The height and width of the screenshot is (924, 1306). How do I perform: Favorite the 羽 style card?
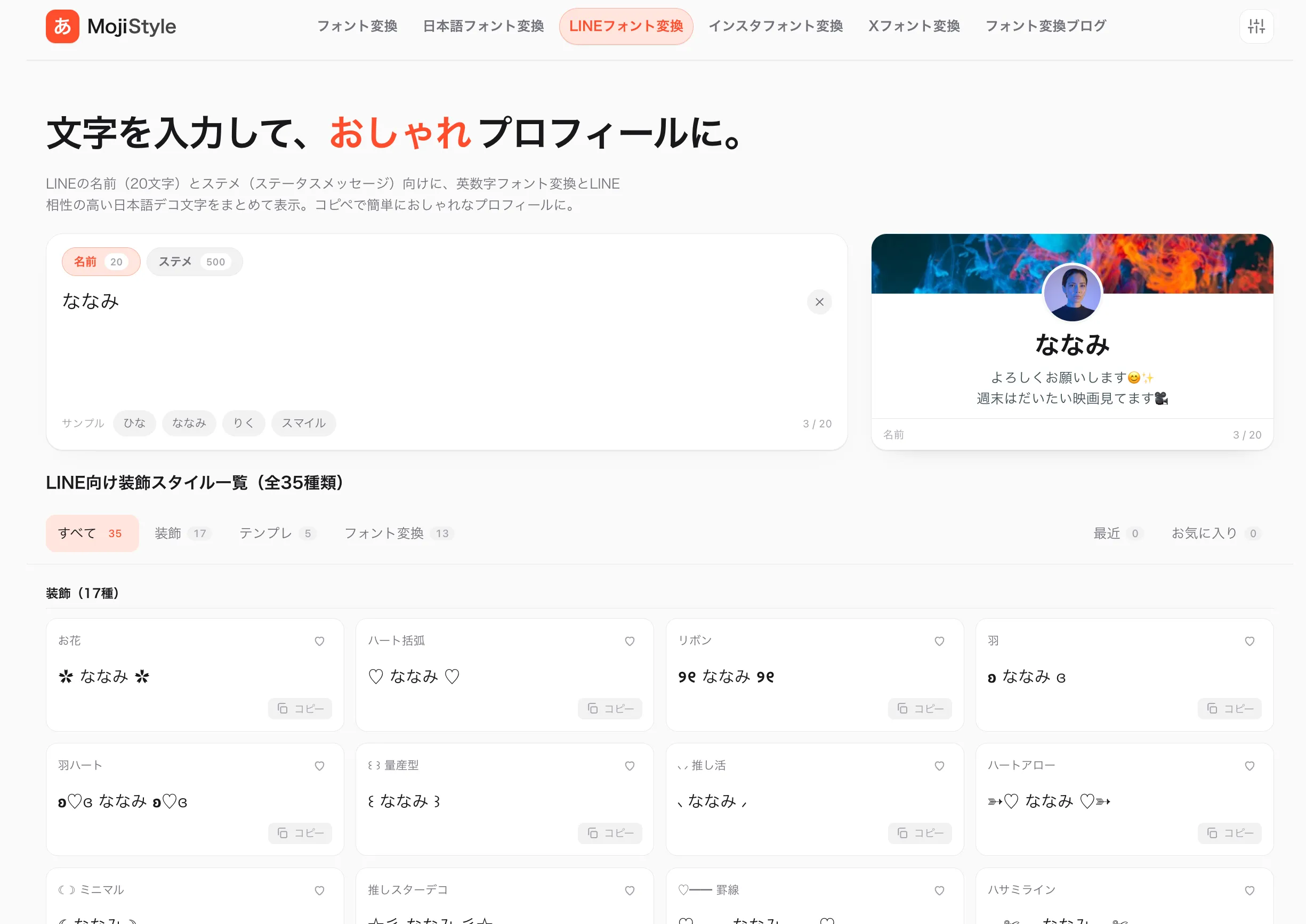pos(1249,641)
